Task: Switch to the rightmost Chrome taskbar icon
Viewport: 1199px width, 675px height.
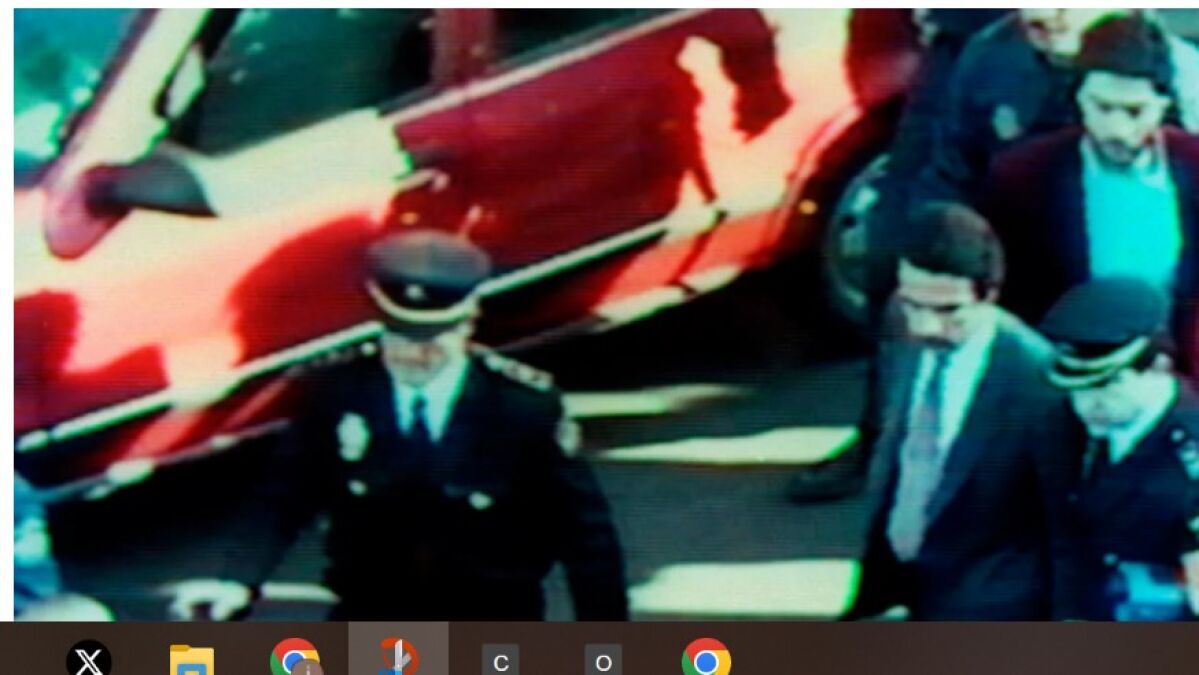Action: pyautogui.click(x=706, y=660)
